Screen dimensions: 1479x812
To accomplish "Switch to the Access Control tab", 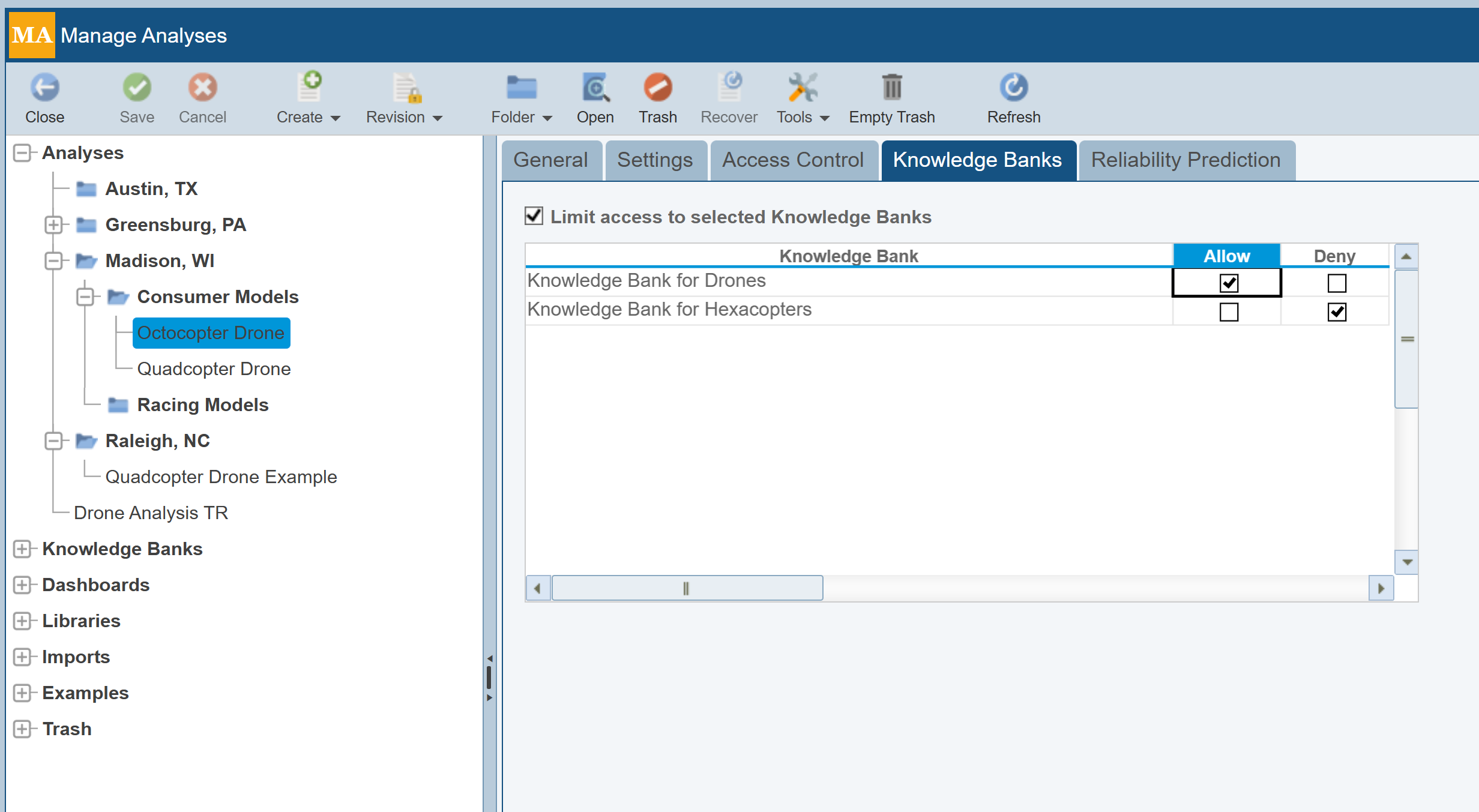I will 792,160.
